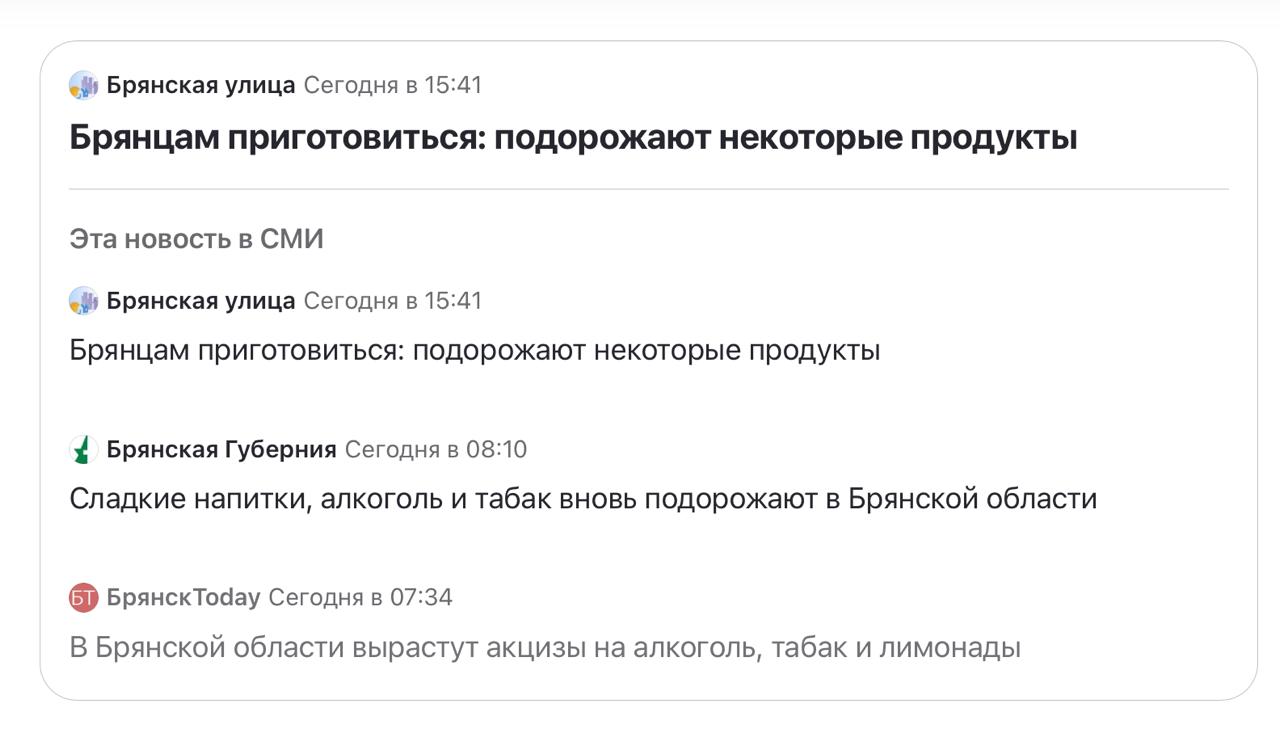Open the "Сладкие напитки, алкоголь и табак" article
Screen dimensions: 1280x742
click(582, 499)
